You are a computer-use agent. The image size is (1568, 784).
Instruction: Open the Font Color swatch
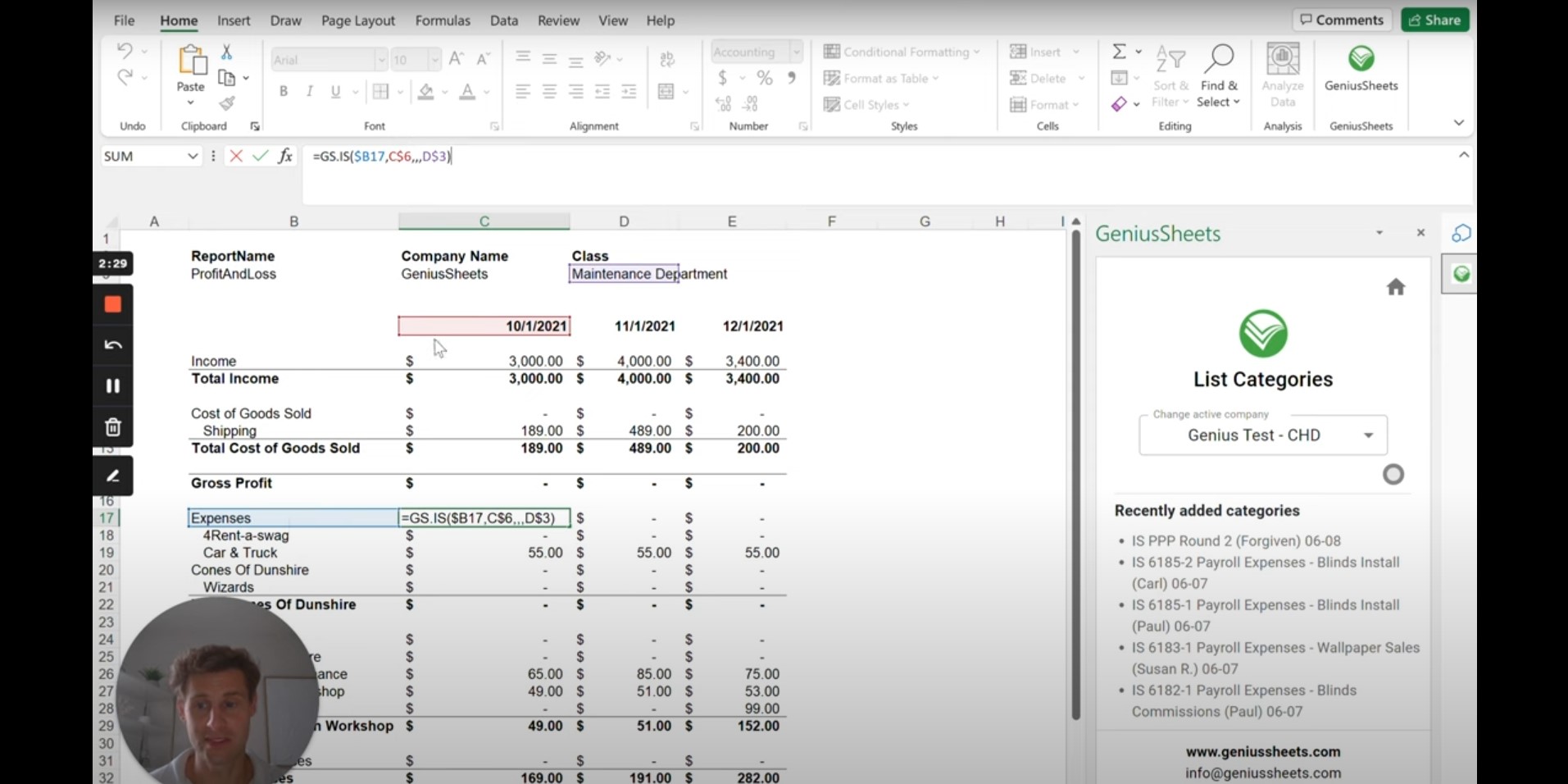[x=467, y=92]
